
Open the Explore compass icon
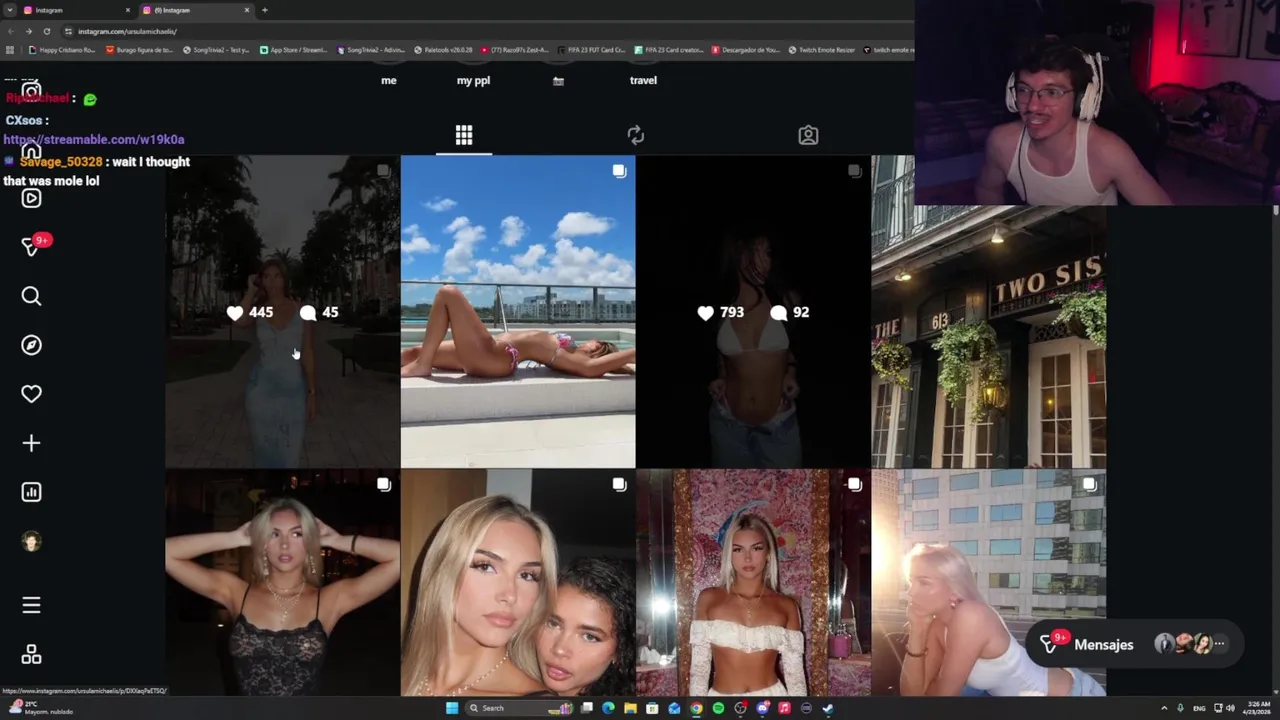pyautogui.click(x=31, y=345)
